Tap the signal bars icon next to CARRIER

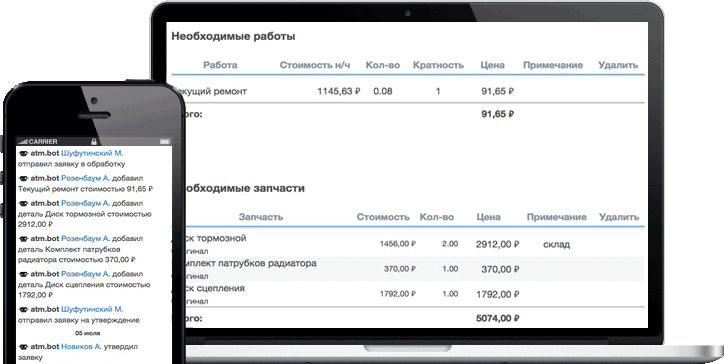23,141
